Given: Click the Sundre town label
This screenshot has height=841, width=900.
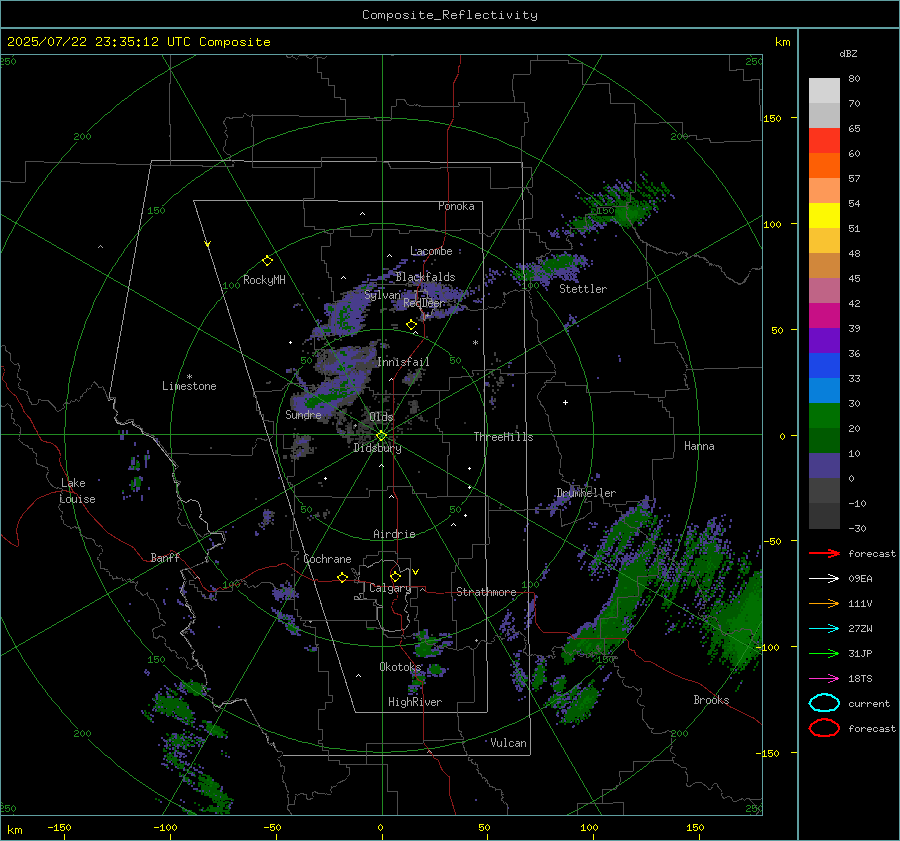Looking at the screenshot, I should coord(303,415).
